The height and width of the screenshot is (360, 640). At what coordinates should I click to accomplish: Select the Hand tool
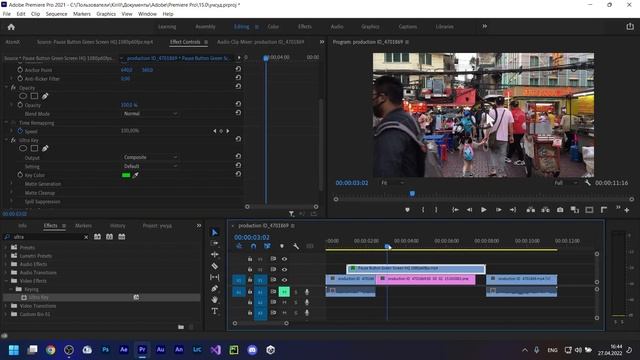(x=215, y=300)
